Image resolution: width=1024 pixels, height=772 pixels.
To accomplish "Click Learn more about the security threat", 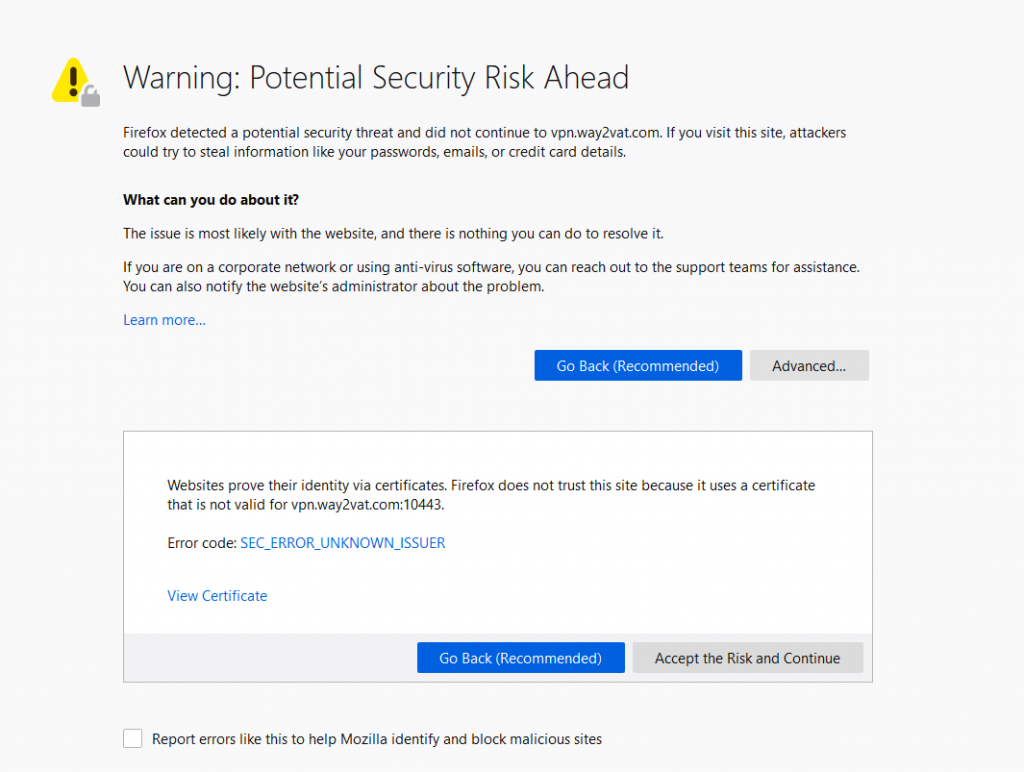I will 163,320.
